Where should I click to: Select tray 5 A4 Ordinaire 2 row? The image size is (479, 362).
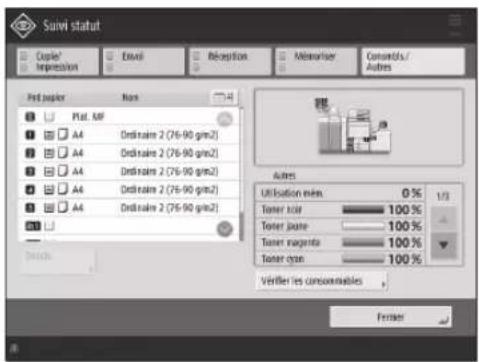click(129, 208)
